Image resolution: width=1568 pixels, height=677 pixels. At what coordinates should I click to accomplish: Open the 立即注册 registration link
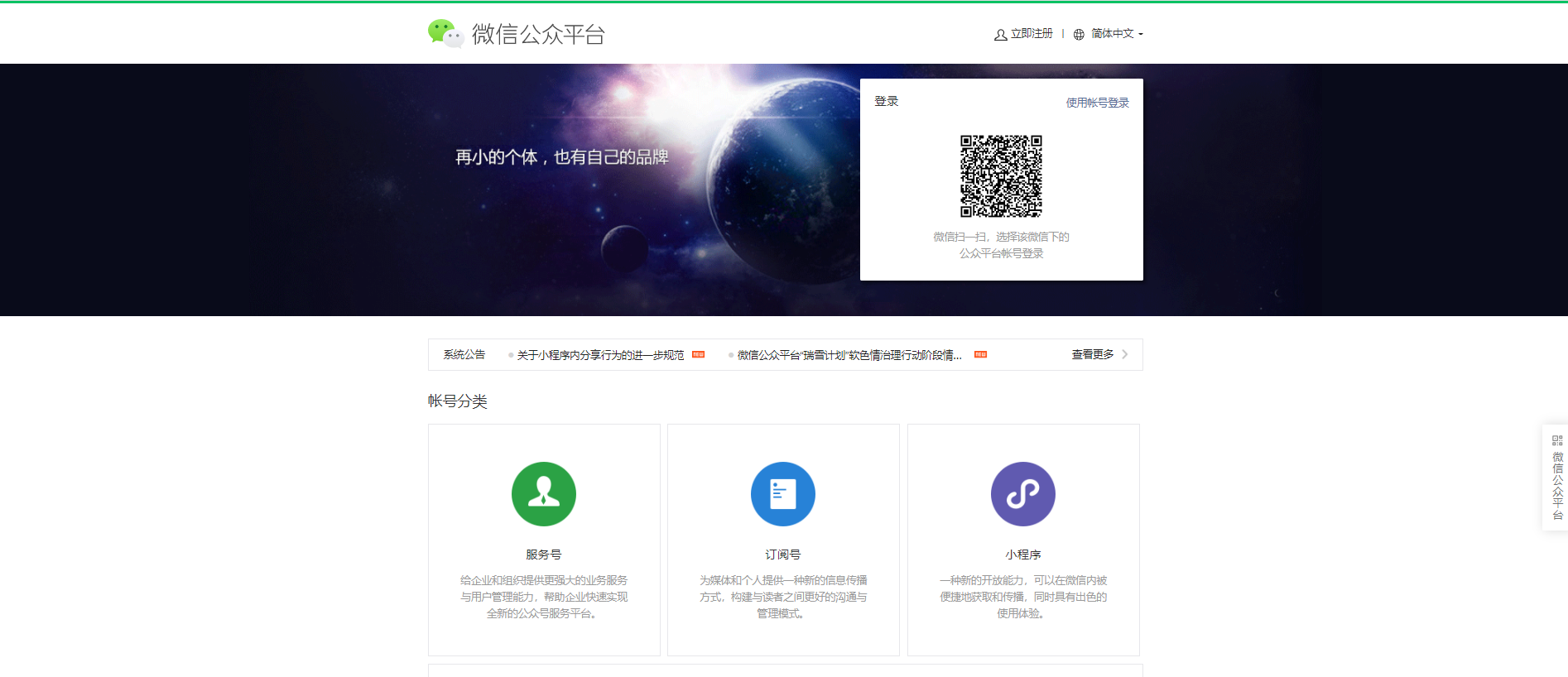pos(1032,33)
